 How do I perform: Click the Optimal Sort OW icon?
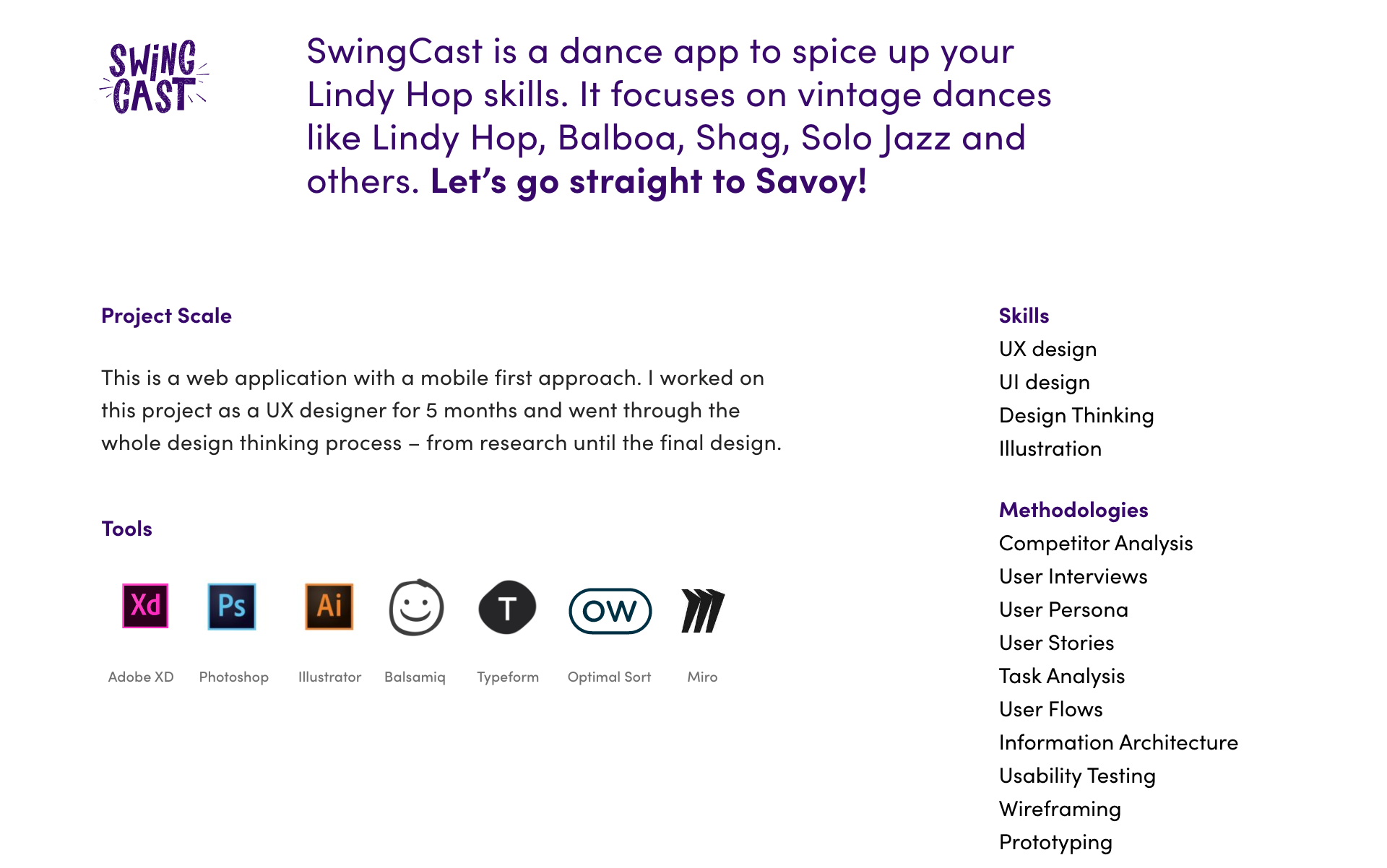[610, 611]
